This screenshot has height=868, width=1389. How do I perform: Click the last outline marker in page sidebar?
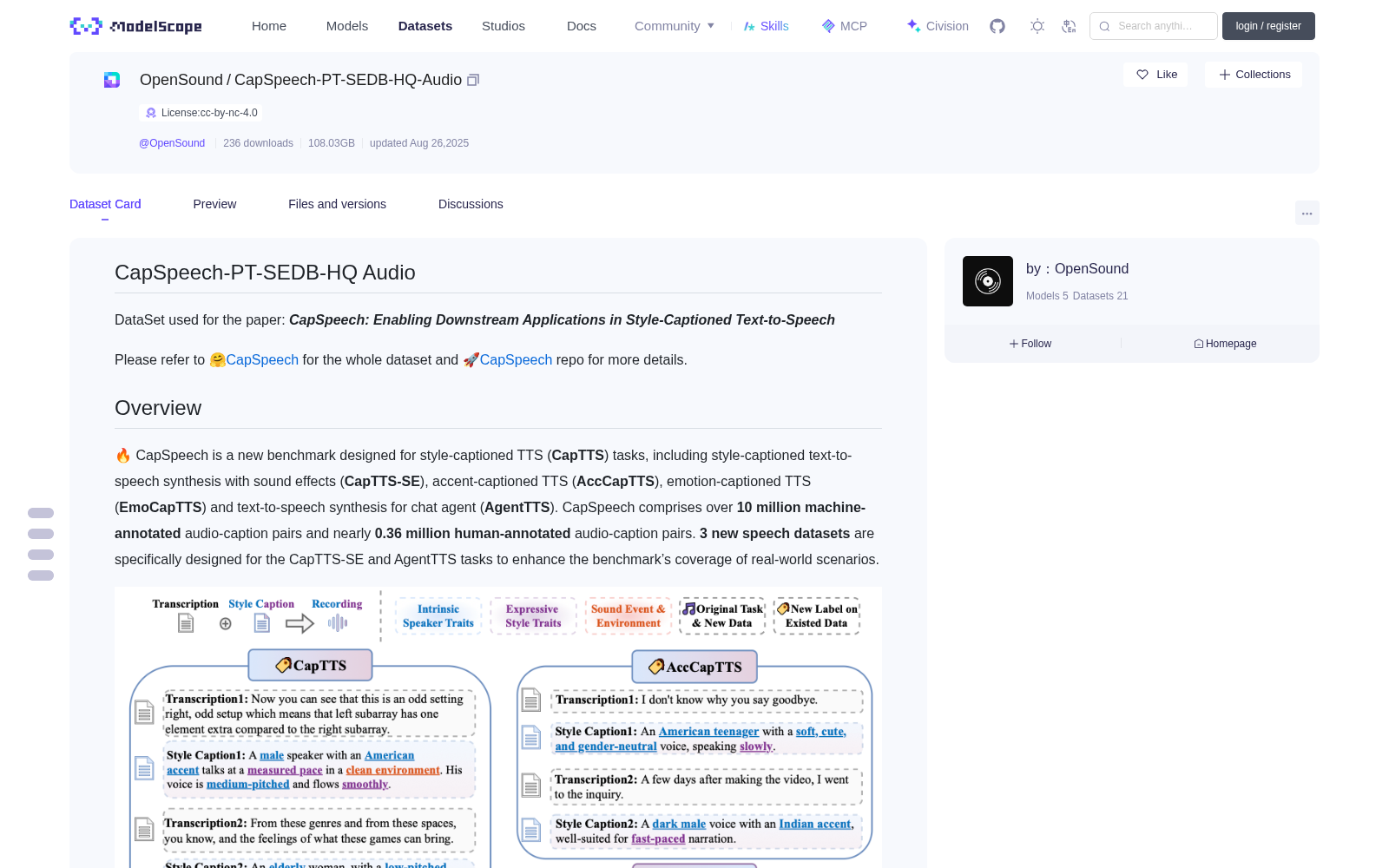(x=41, y=575)
